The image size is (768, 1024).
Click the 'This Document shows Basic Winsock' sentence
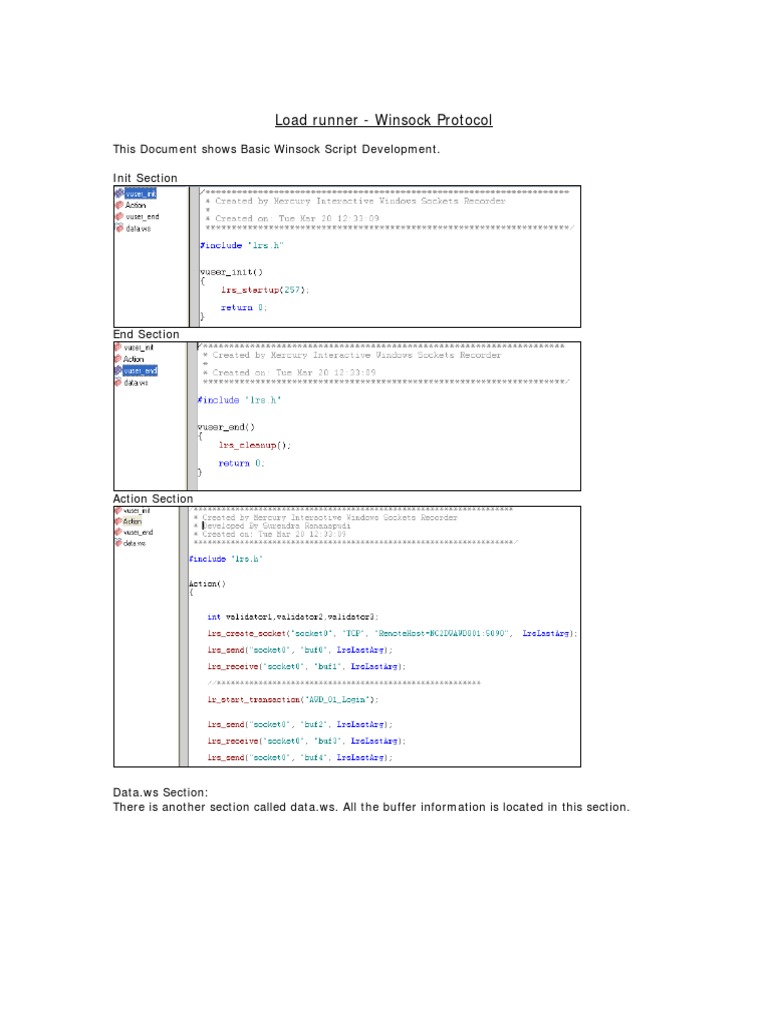pos(276,150)
